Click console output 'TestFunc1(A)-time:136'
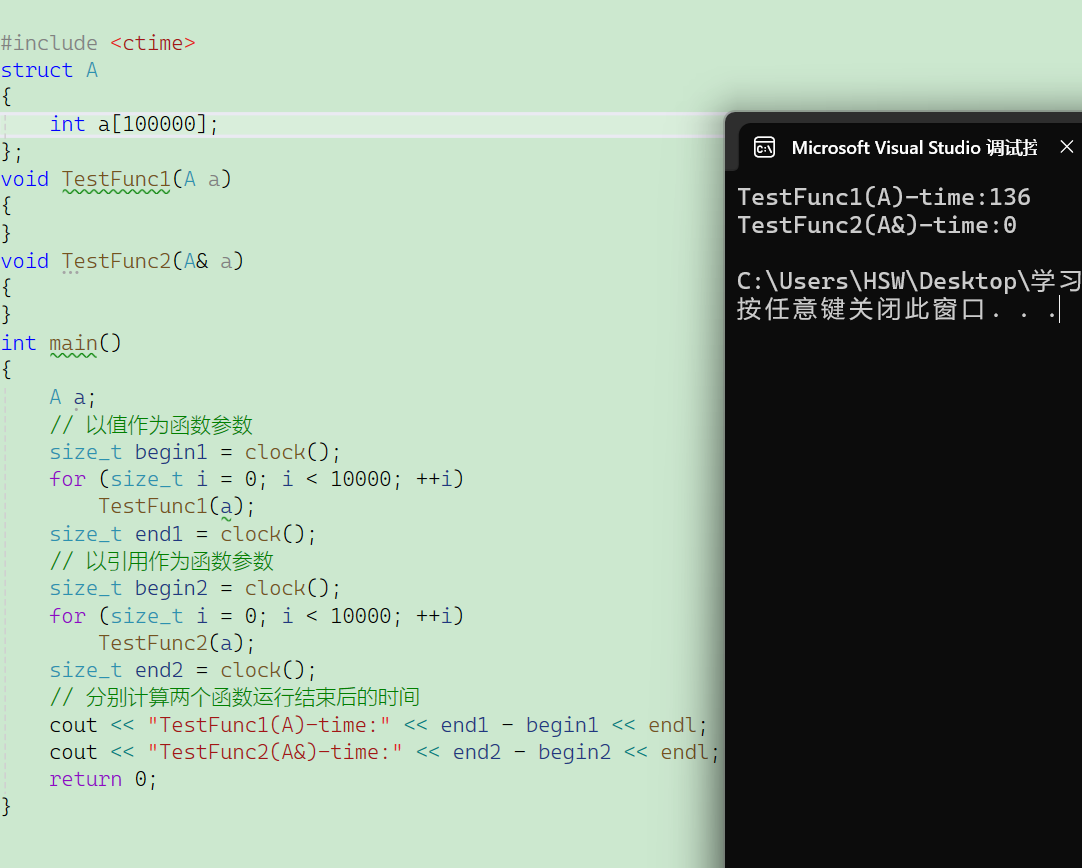 click(x=884, y=197)
